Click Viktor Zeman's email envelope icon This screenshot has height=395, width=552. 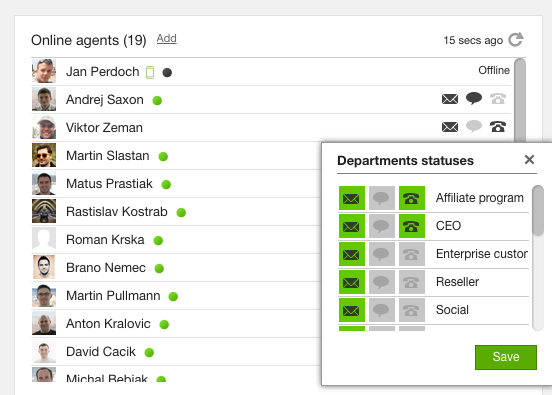[x=450, y=127]
